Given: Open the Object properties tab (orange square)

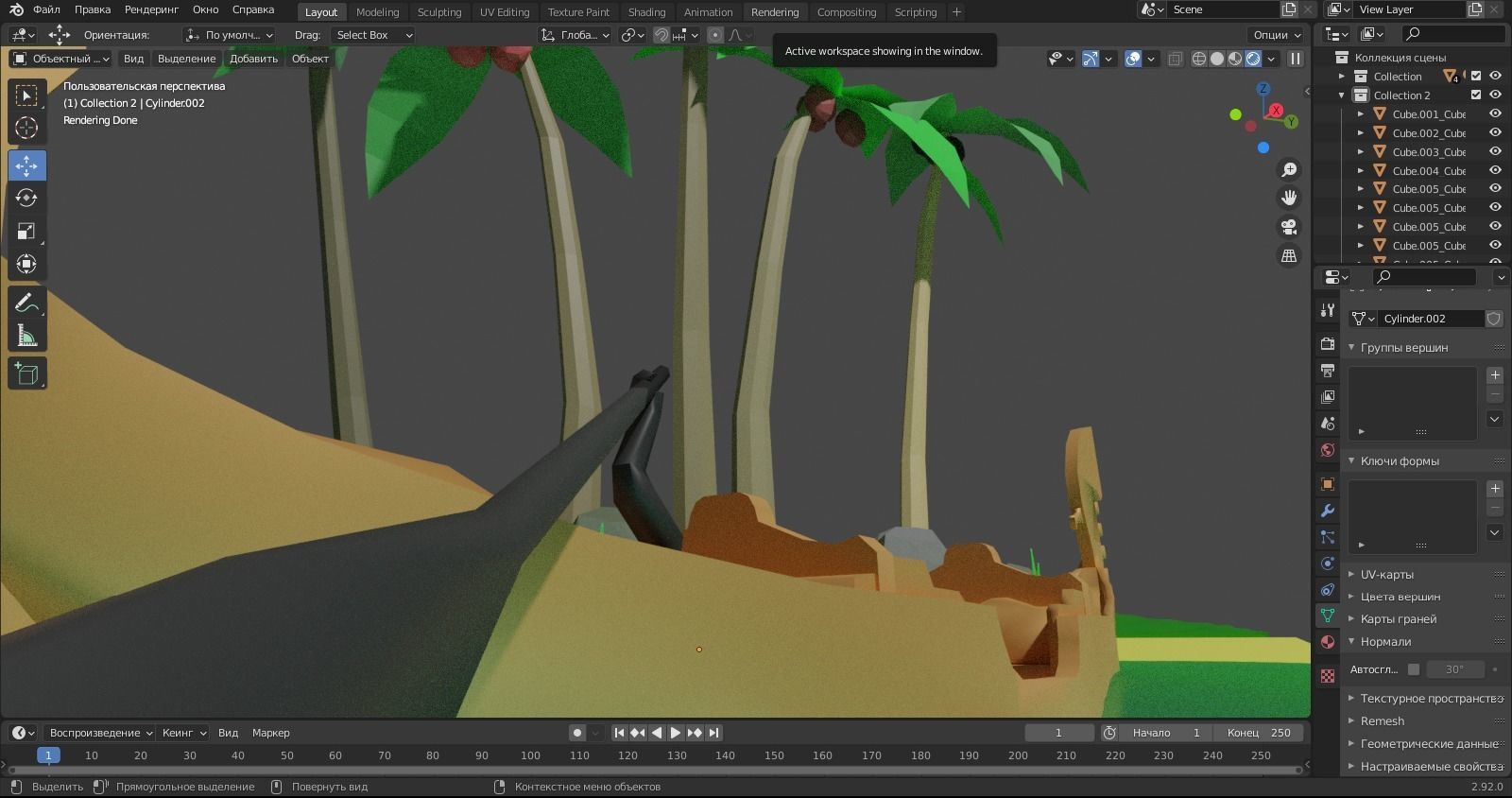Looking at the screenshot, I should (x=1328, y=484).
